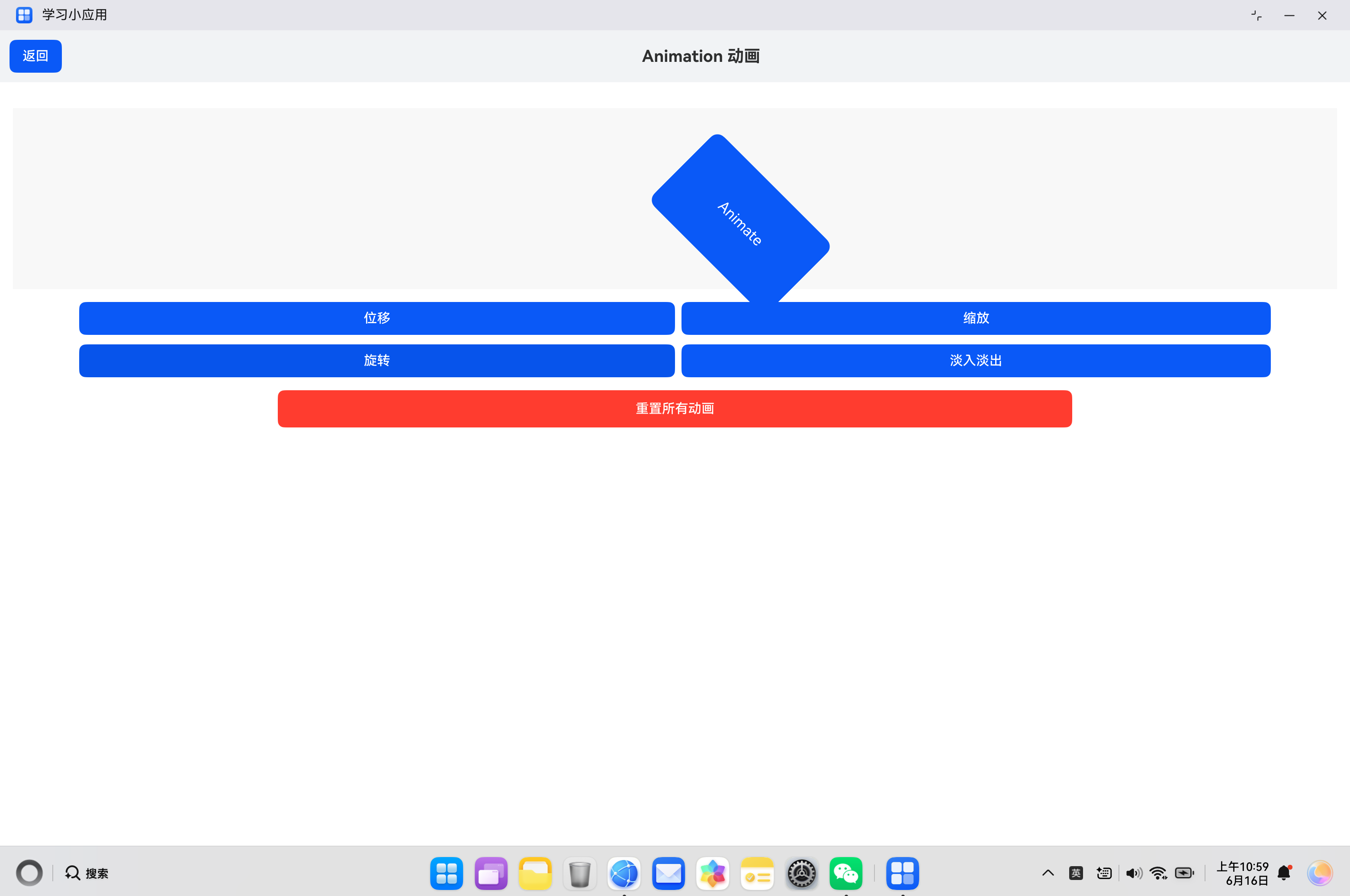This screenshot has width=1350, height=896.
Task: Close the 学习小应用 window
Action: [1322, 16]
